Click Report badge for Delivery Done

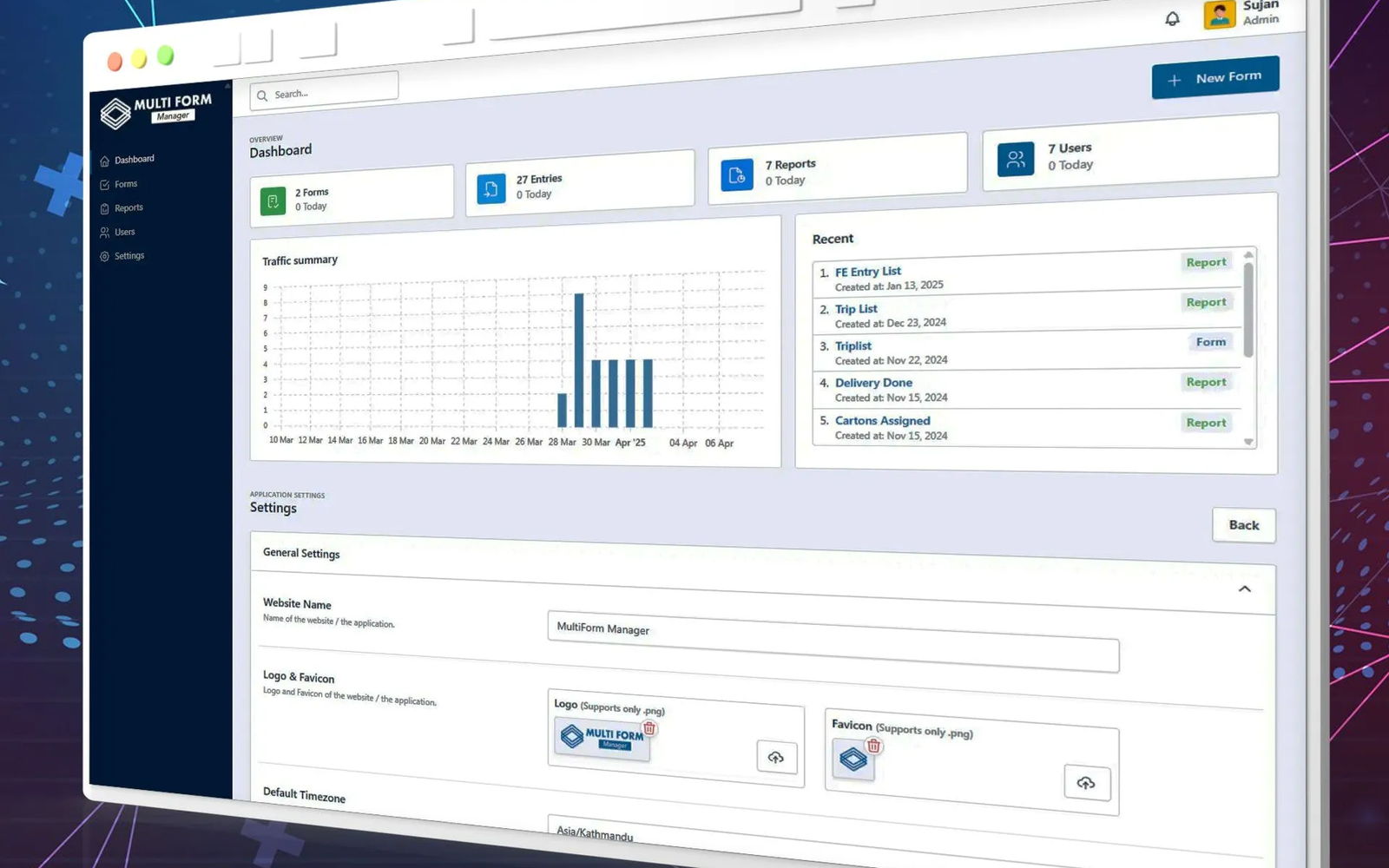click(x=1206, y=382)
